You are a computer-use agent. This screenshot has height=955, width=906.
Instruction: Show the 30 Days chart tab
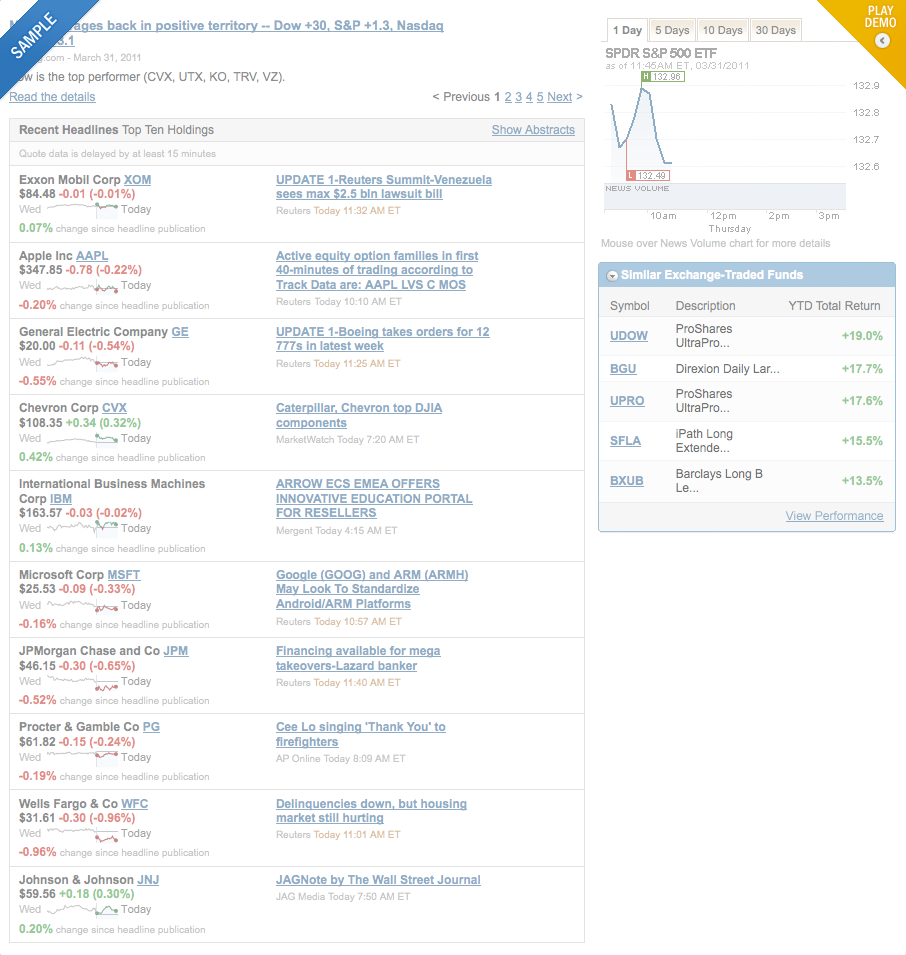point(776,30)
